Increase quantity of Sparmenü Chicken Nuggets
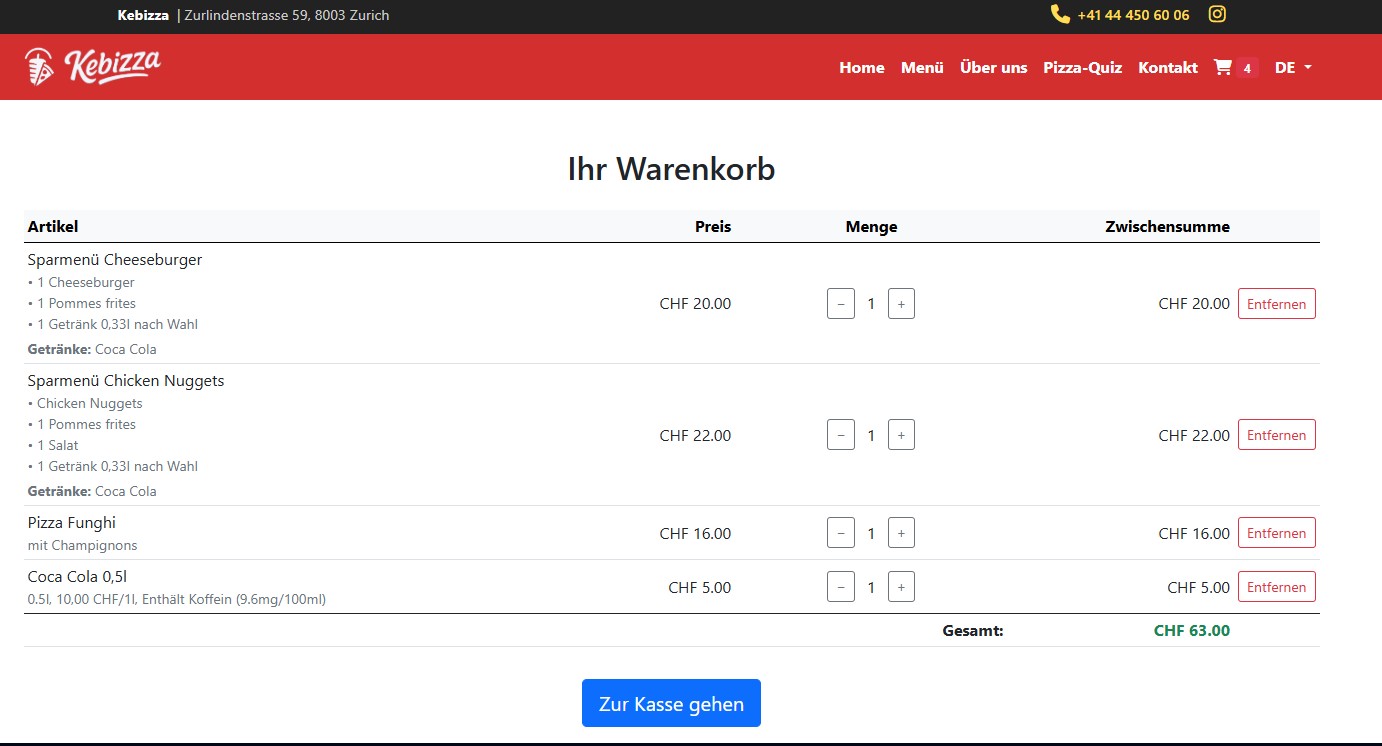Image resolution: width=1382 pixels, height=746 pixels. tap(901, 435)
